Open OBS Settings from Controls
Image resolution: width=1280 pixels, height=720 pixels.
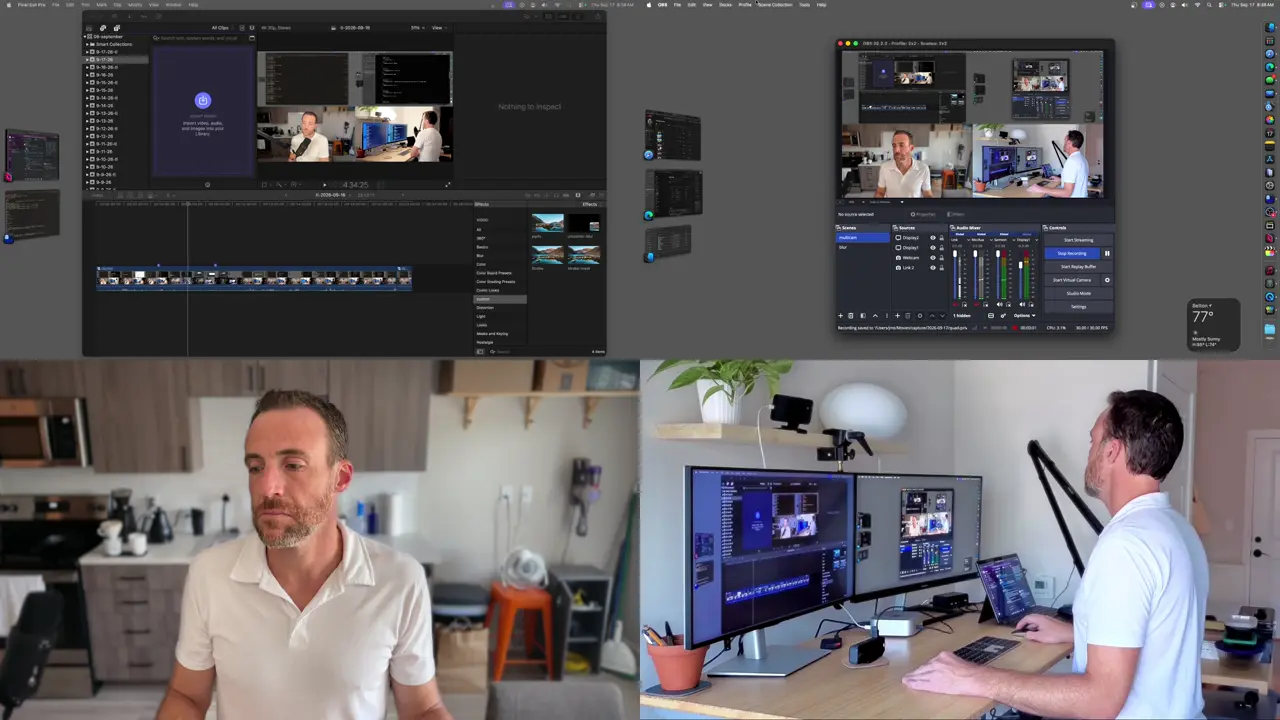click(1078, 307)
